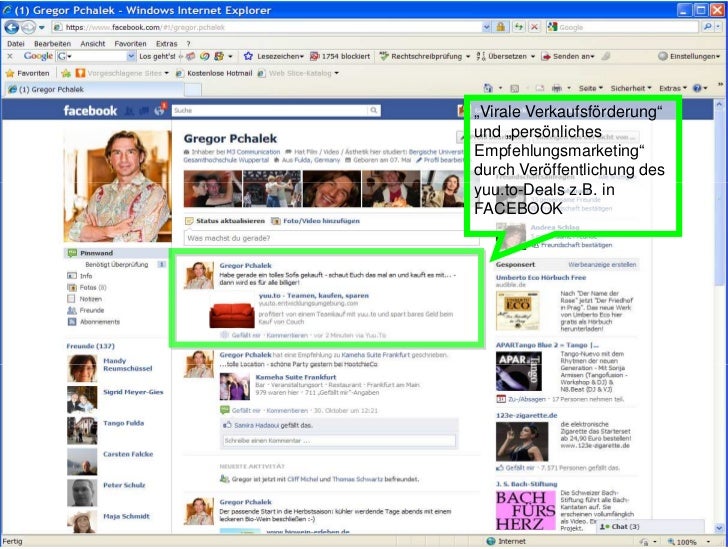
Task: Click the Fotos icon in left sidebar
Action: coord(72,288)
